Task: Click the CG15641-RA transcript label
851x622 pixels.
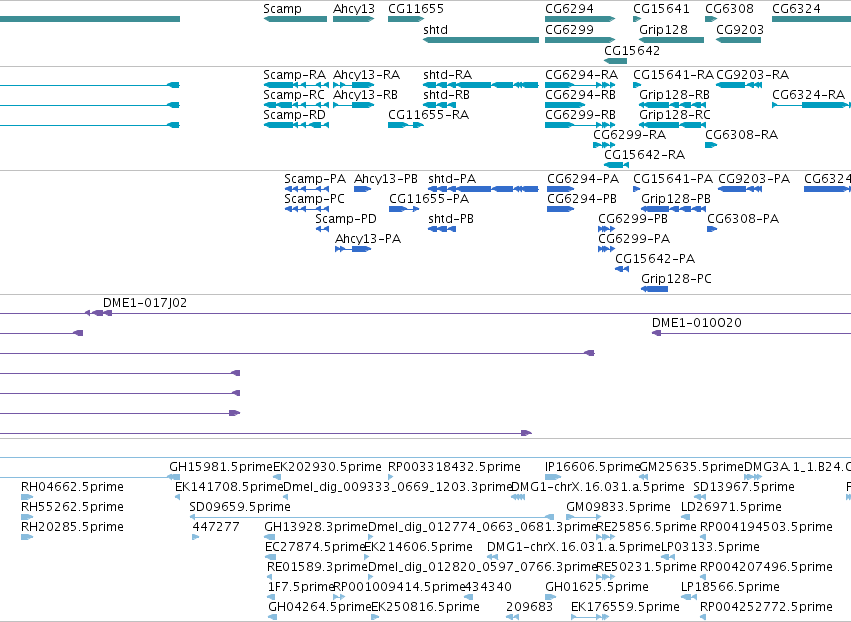Action: pos(674,74)
